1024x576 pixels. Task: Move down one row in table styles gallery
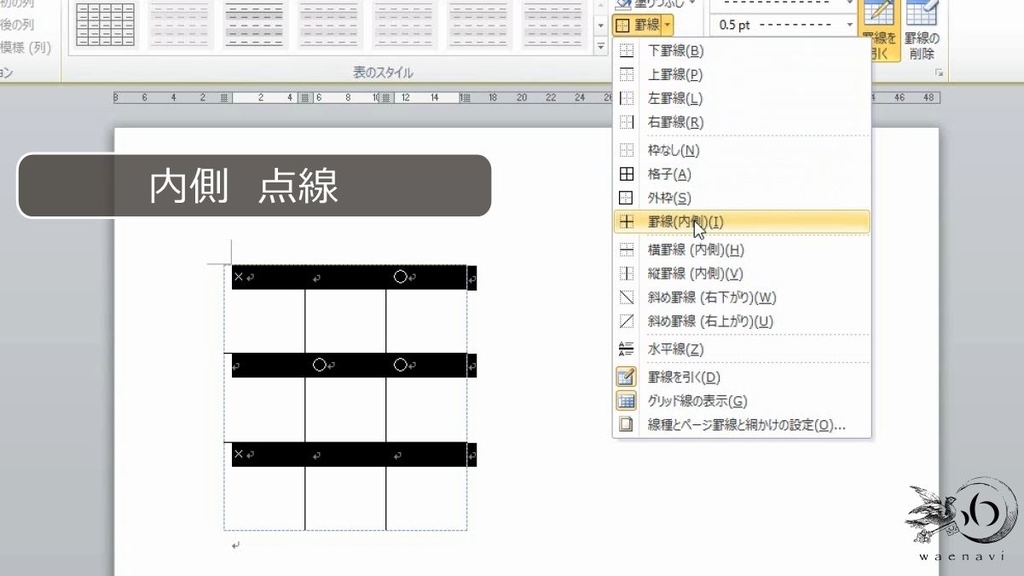pos(601,25)
